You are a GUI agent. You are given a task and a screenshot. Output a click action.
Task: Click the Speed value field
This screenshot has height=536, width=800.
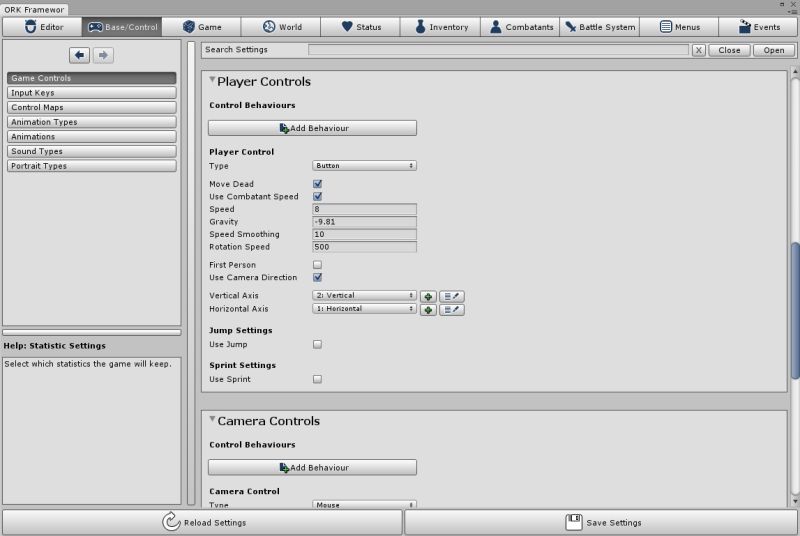point(364,209)
